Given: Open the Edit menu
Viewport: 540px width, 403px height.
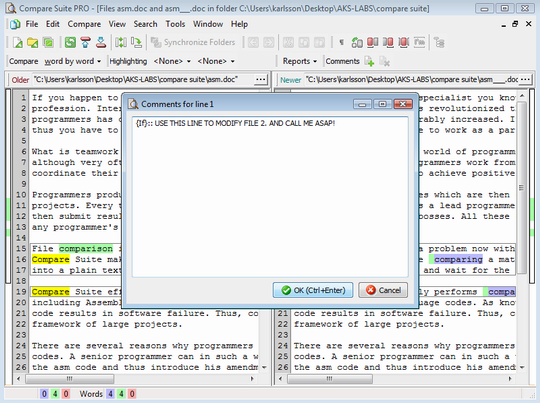Looking at the screenshot, I should pyautogui.click(x=53, y=24).
